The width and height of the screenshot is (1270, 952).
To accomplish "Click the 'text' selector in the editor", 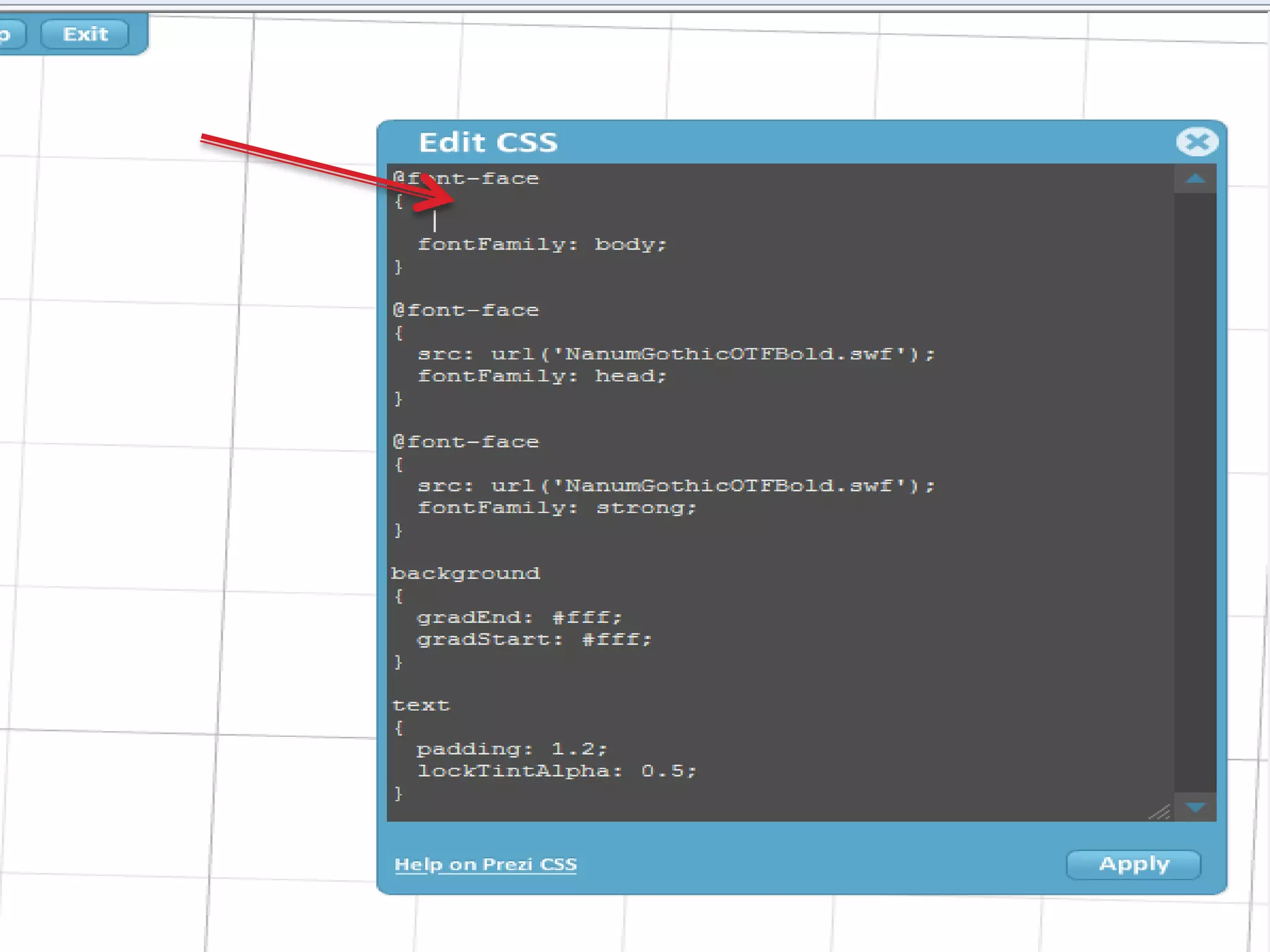I will click(420, 705).
